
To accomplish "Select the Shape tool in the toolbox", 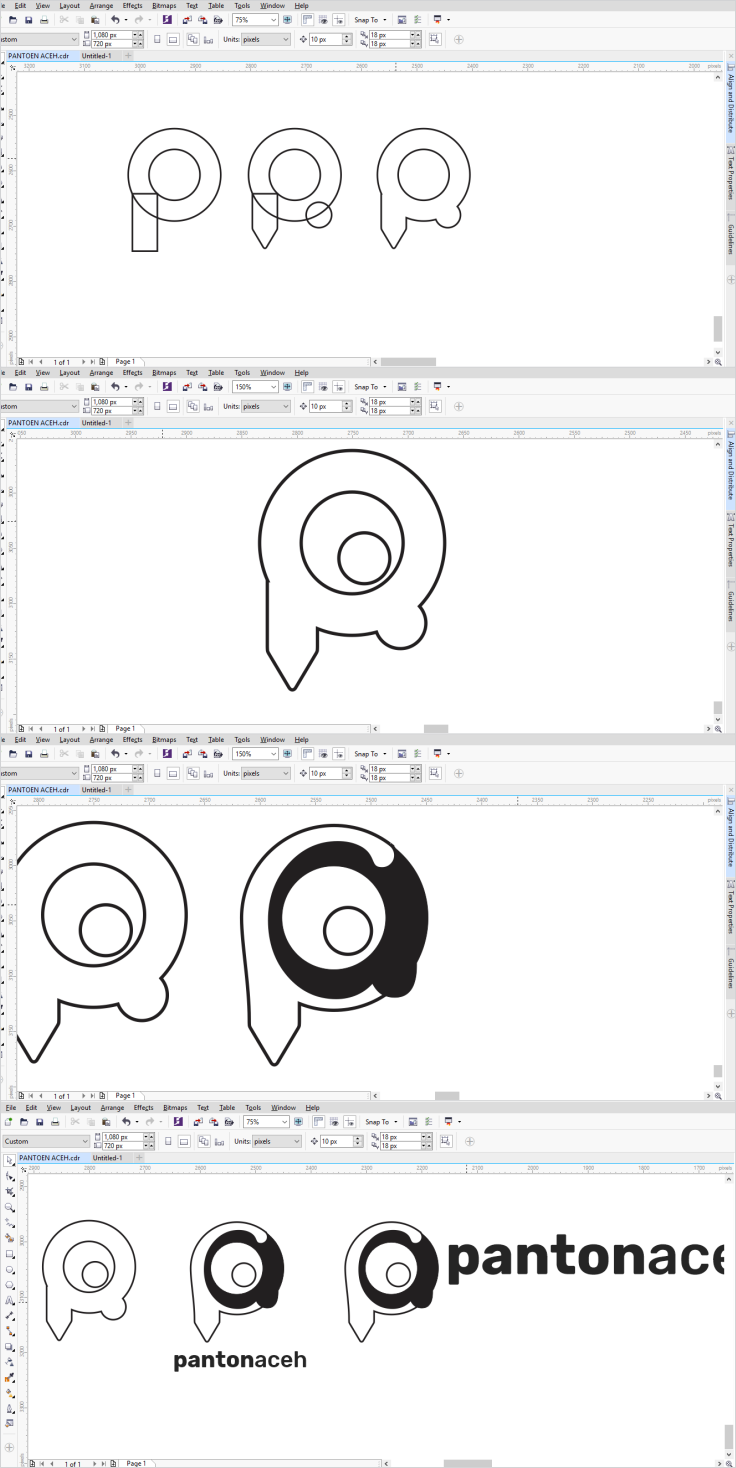I will pos(9,1176).
